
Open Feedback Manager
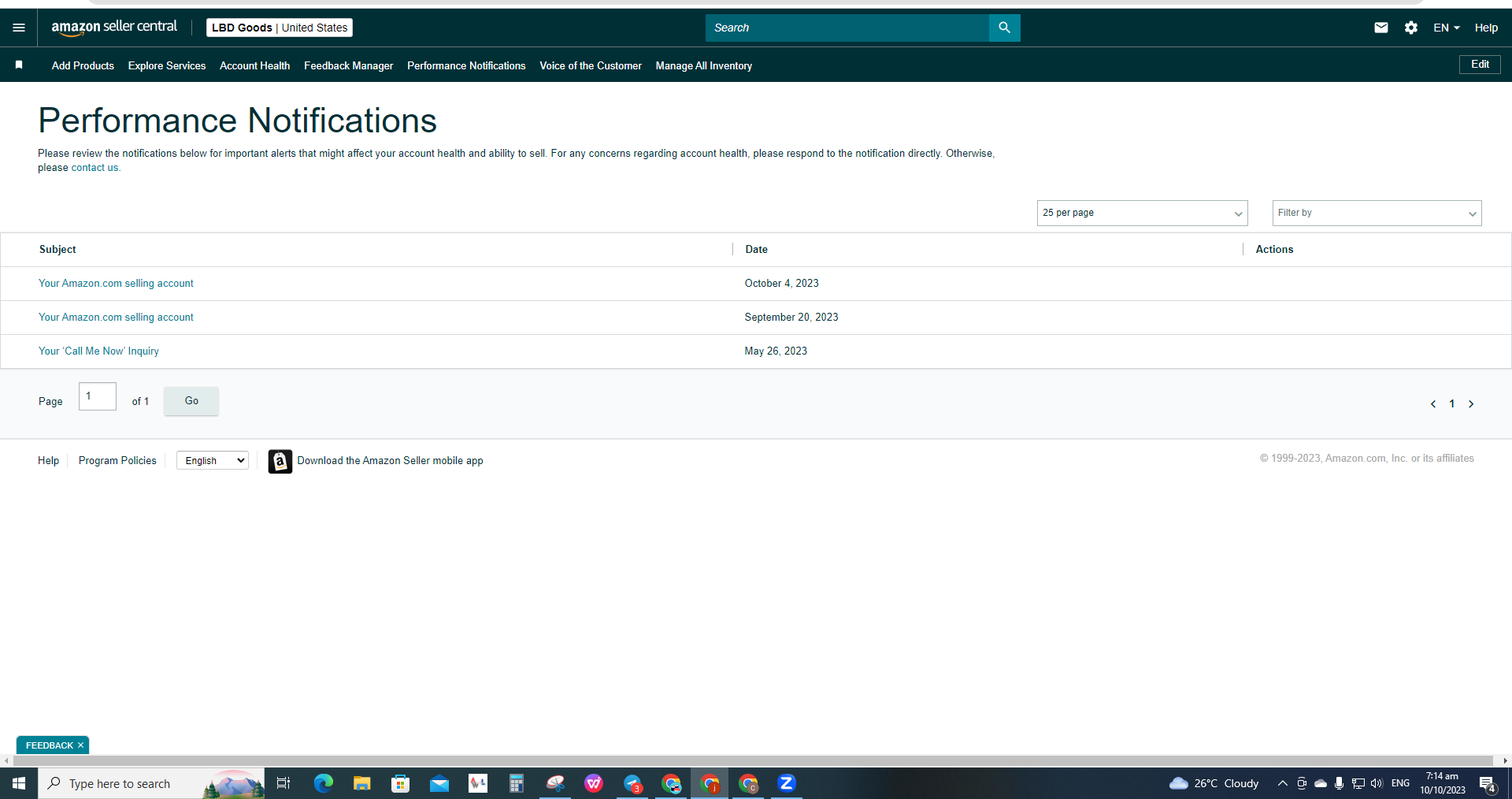pyautogui.click(x=348, y=65)
